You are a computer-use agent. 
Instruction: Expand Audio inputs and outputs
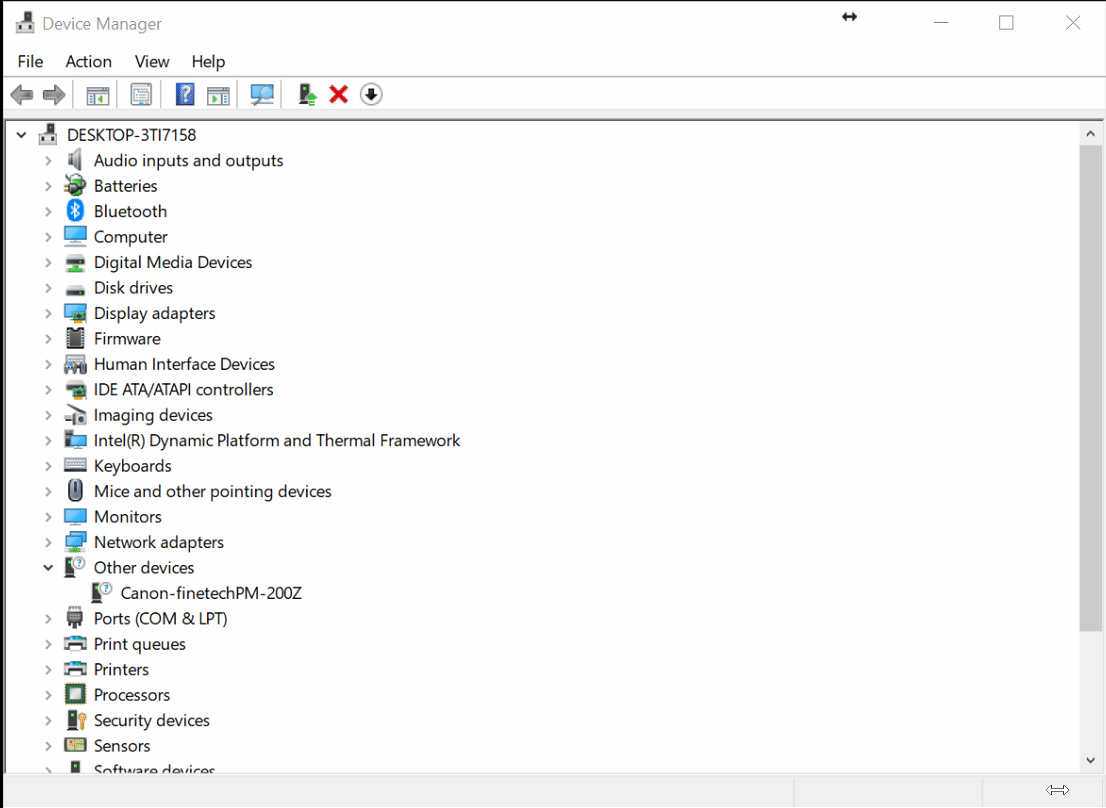tap(48, 161)
